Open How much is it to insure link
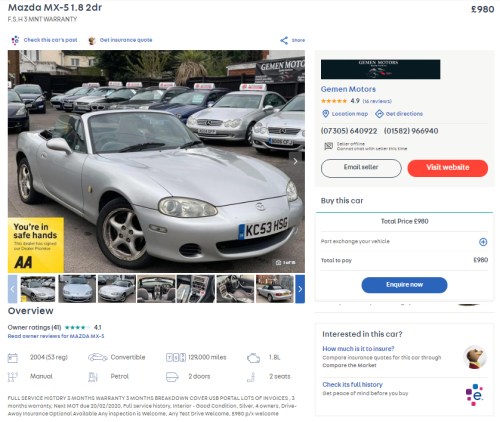Viewport: 500px width, 422px height. 358,349
